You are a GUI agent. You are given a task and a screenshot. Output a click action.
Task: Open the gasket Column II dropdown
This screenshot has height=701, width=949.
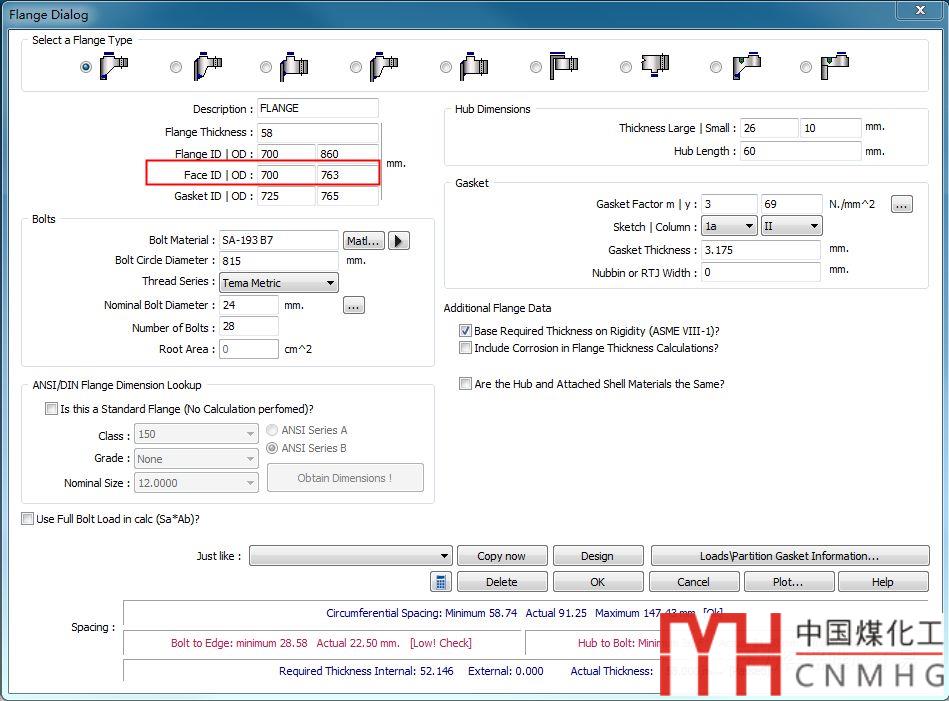[791, 226]
